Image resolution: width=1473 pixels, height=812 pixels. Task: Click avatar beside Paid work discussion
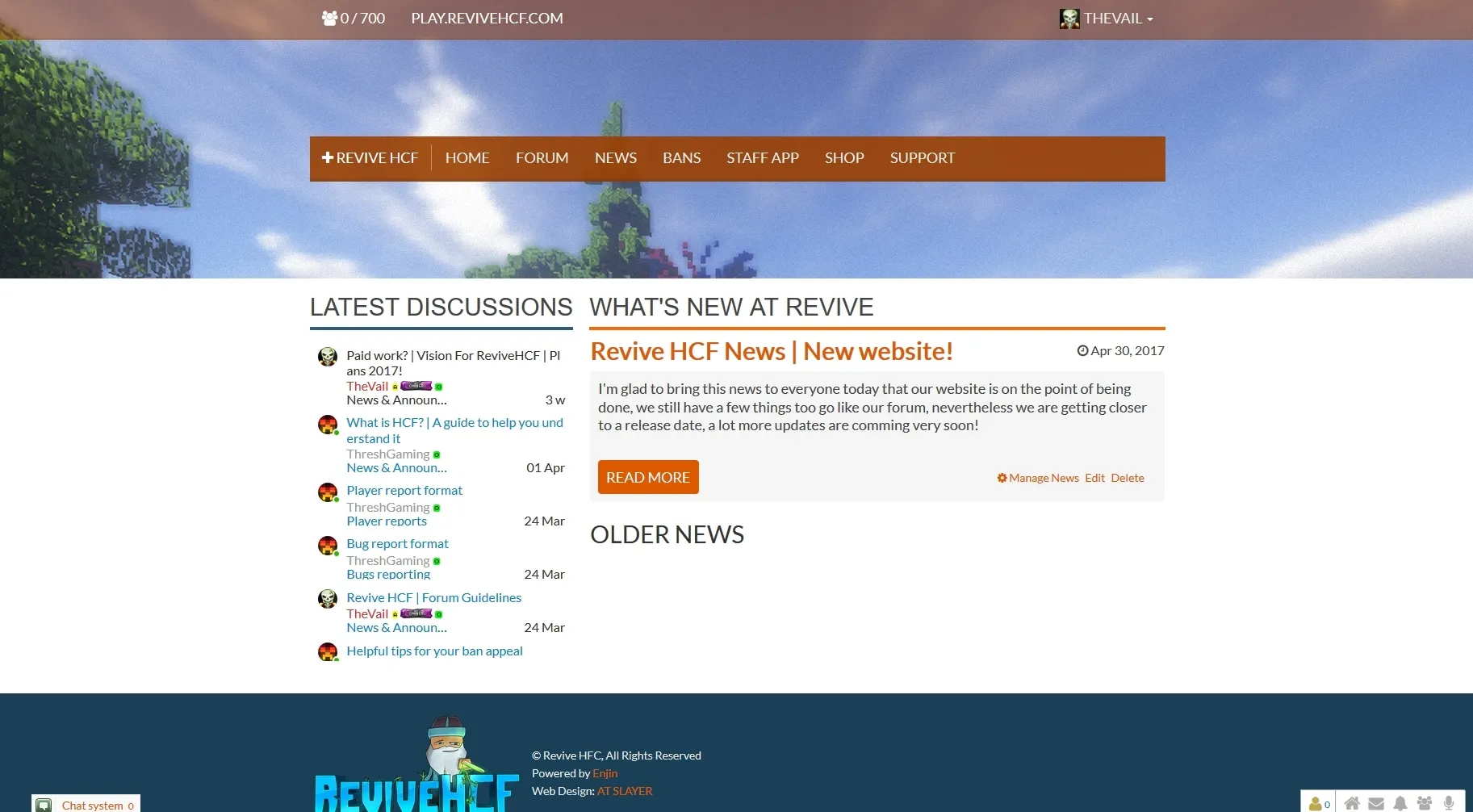click(328, 357)
